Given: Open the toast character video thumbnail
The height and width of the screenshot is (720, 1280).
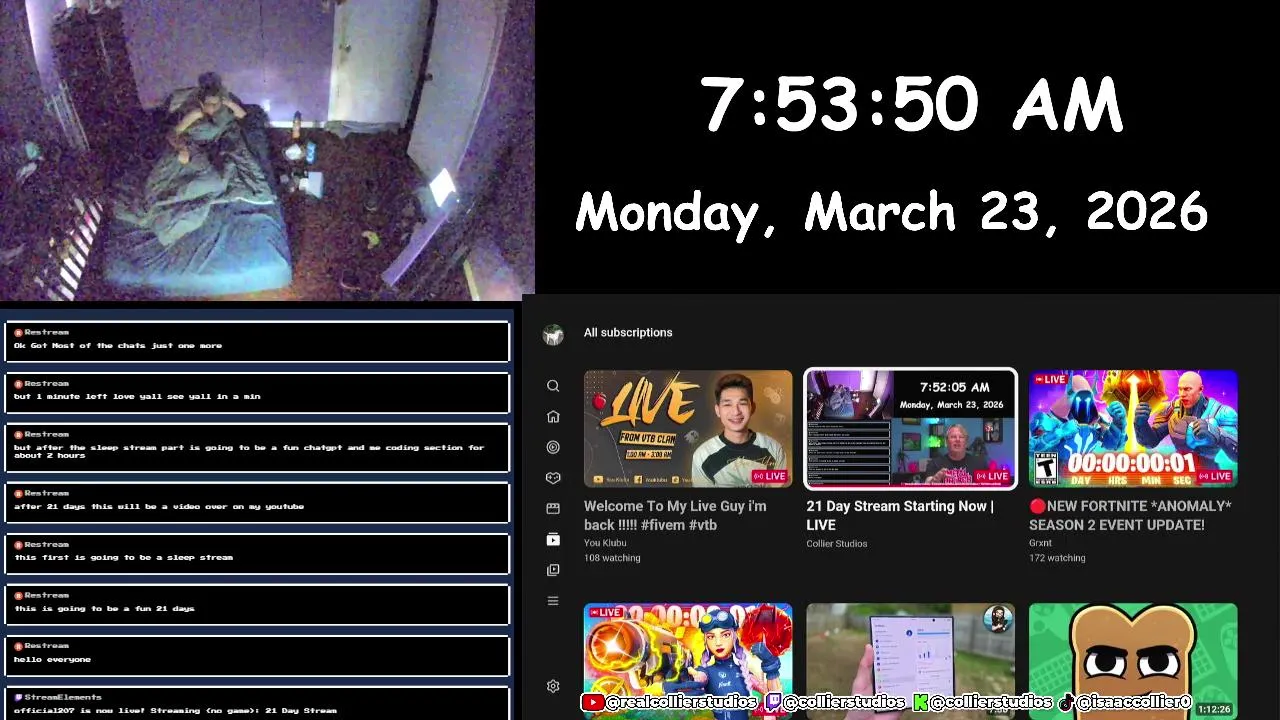Looking at the screenshot, I should tap(1133, 661).
